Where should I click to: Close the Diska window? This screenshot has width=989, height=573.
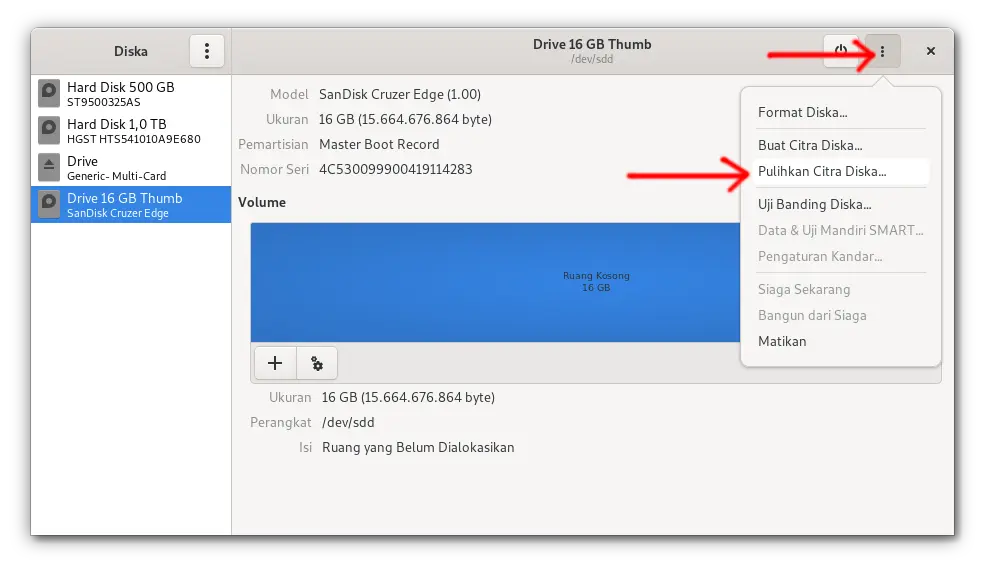pyautogui.click(x=930, y=51)
